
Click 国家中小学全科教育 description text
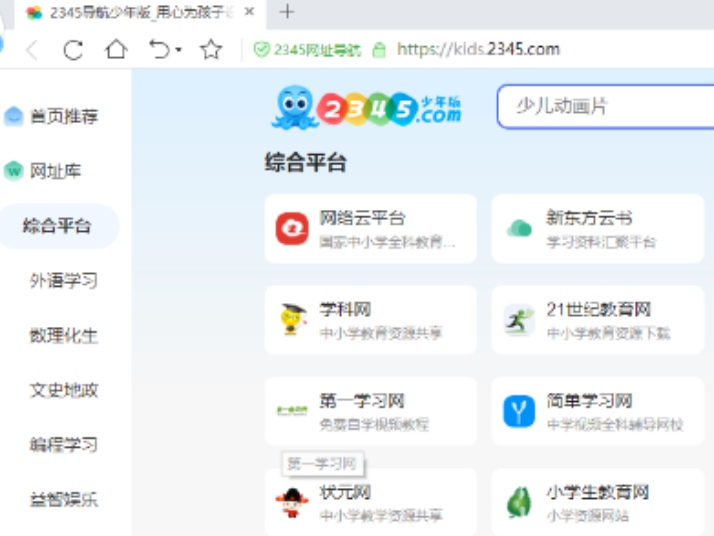387,242
